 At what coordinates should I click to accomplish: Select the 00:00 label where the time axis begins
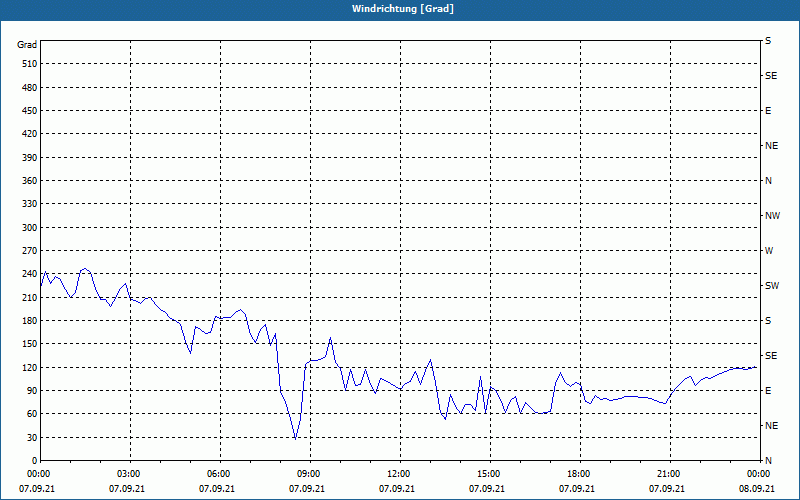39,474
